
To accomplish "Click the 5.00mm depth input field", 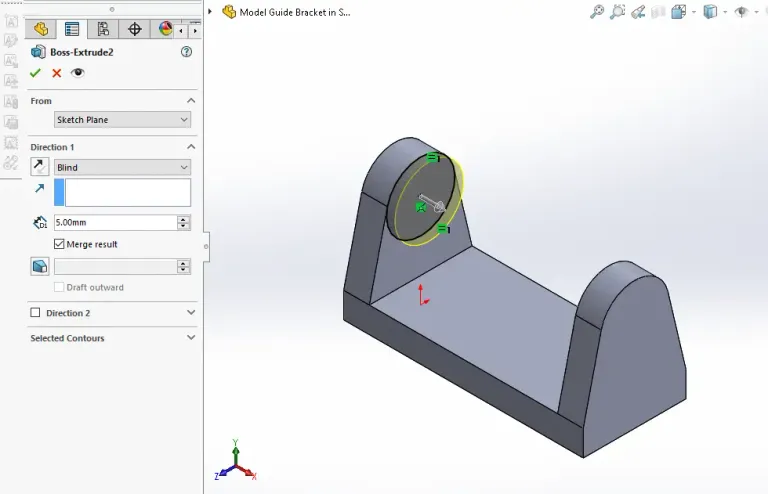I will pyautogui.click(x=114, y=223).
